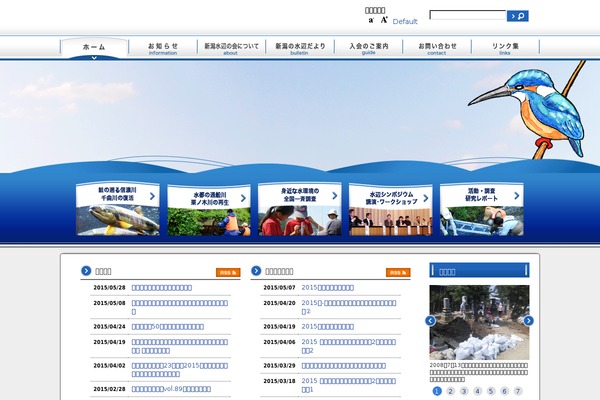Open the middle item dated 2015/04/06
The image size is (600, 400).
[x=349, y=346]
